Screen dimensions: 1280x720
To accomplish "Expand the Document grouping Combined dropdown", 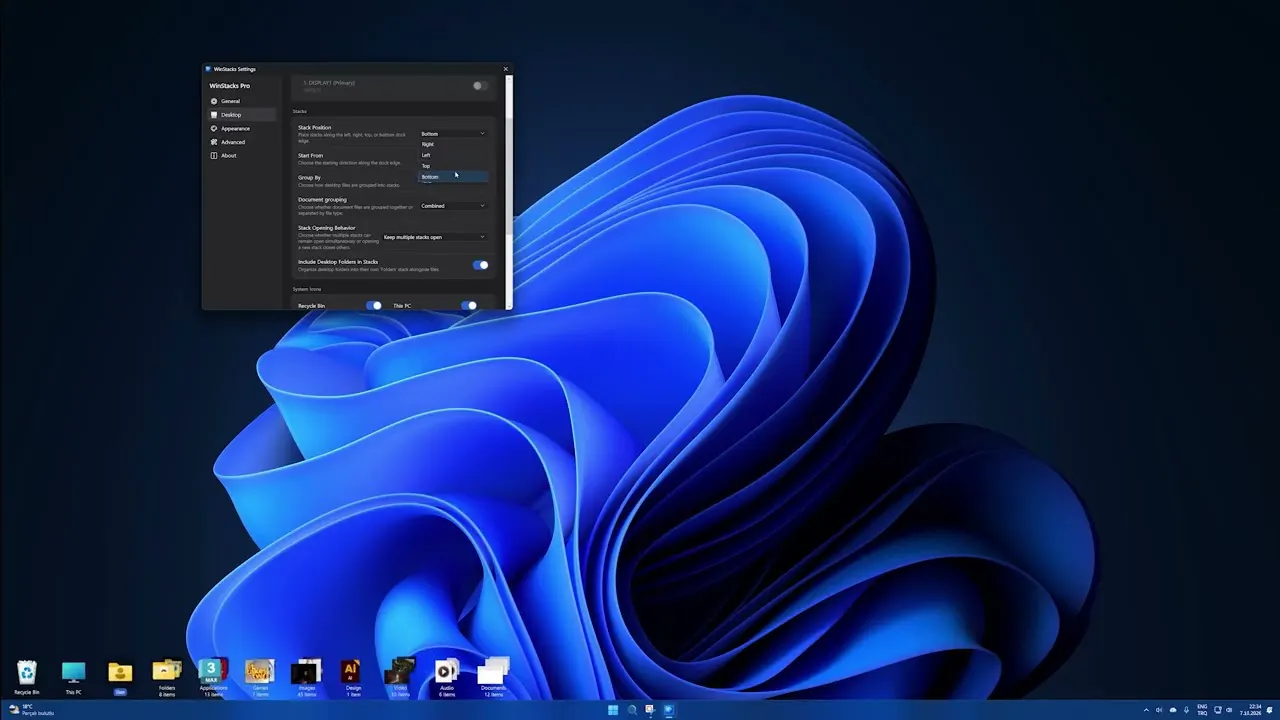I will click(453, 206).
